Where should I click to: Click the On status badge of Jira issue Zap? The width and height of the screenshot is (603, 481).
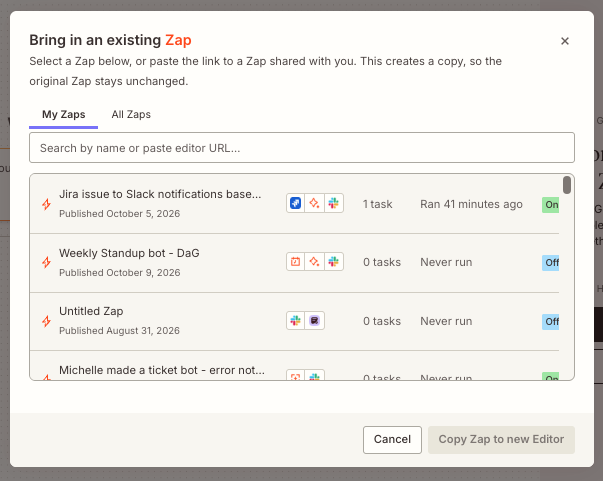(551, 205)
